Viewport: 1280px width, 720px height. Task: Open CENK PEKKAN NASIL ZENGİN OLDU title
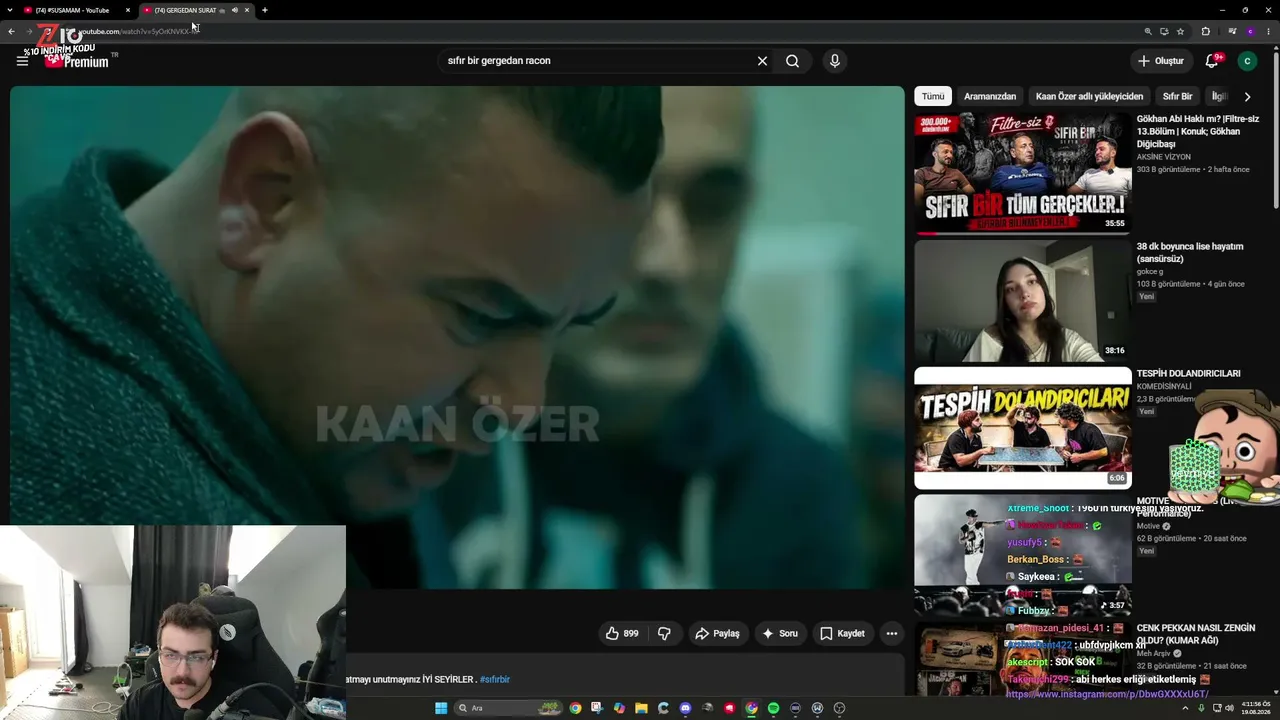(1196, 634)
